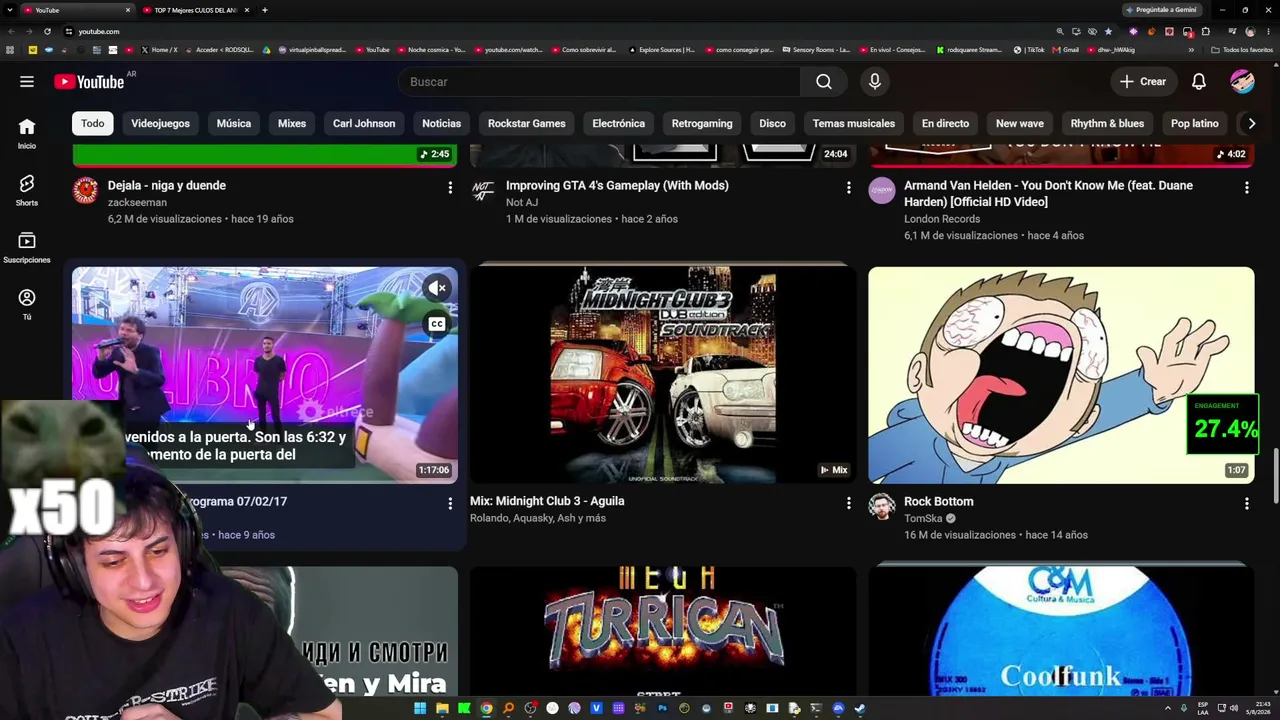Select the Mixes chip
Image resolution: width=1280 pixels, height=720 pixels.
292,123
